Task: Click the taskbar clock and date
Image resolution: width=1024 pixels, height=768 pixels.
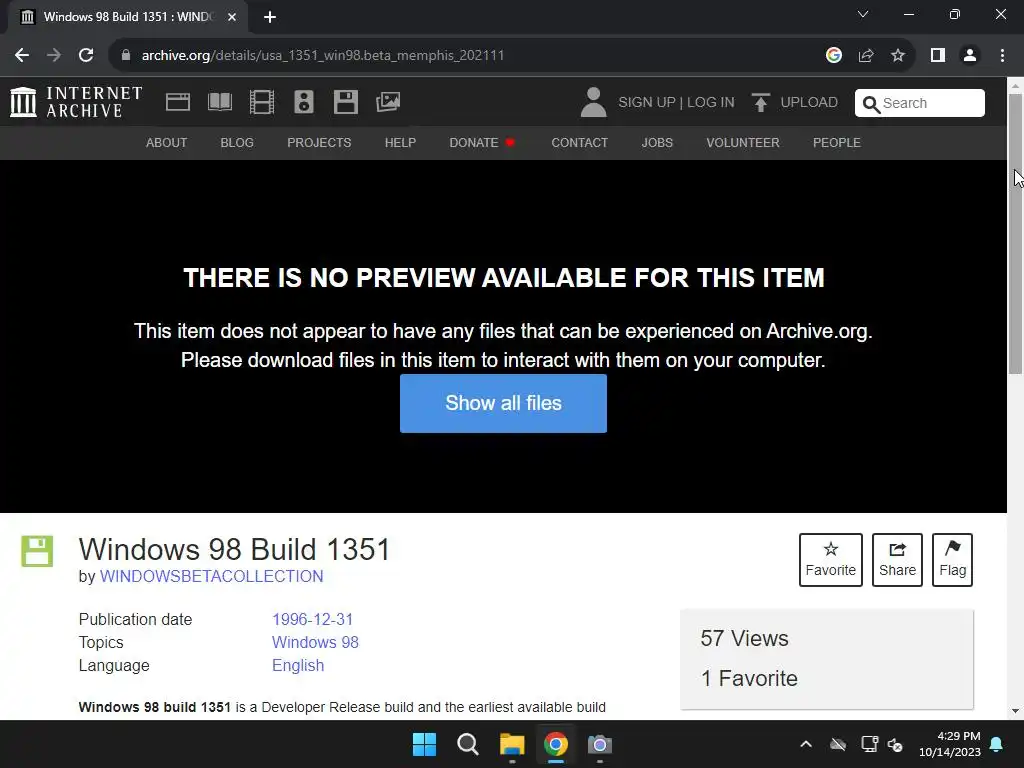Action: tap(950, 744)
